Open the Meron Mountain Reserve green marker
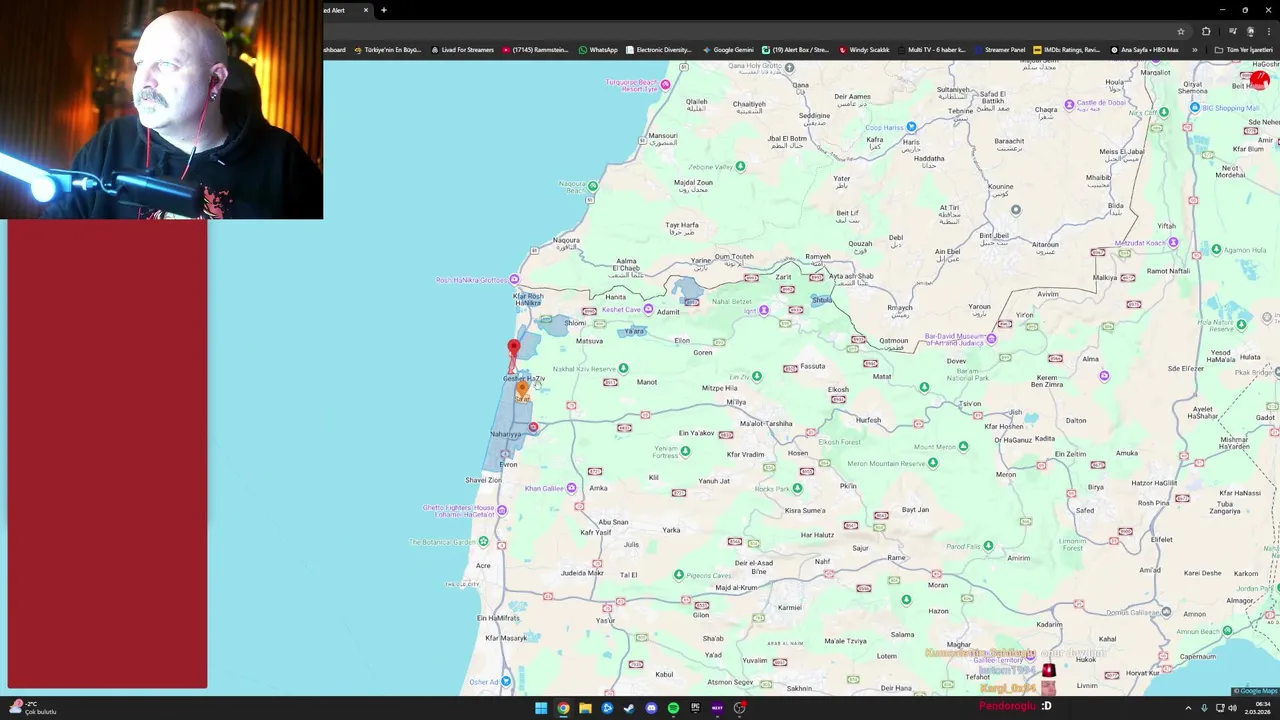This screenshot has height=720, width=1280. pos(933,463)
